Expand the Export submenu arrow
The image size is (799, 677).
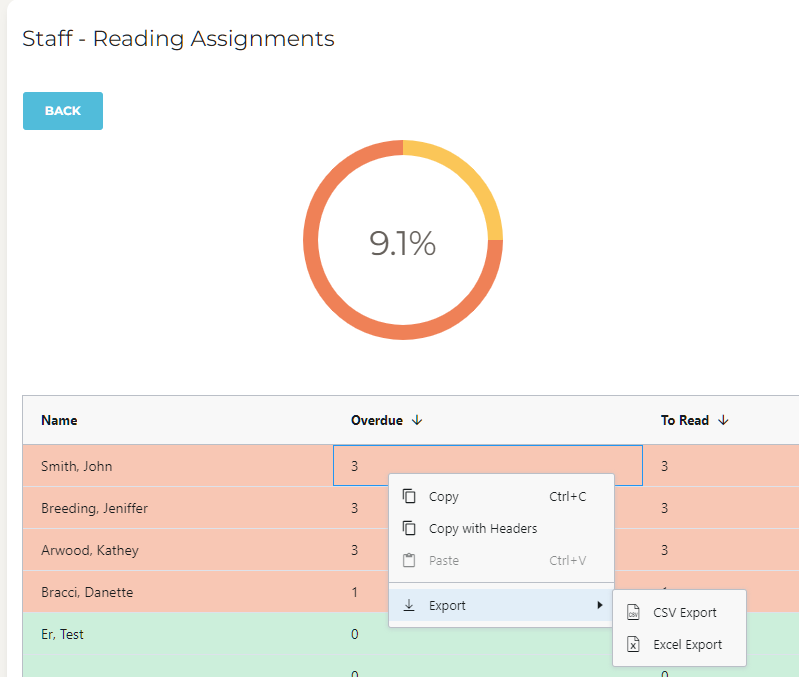tap(600, 605)
